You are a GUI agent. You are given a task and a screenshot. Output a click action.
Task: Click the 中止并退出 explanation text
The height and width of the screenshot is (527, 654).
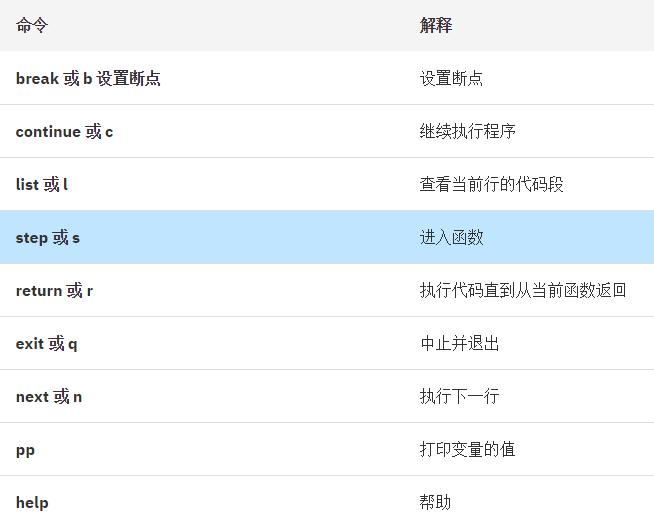[x=459, y=344]
